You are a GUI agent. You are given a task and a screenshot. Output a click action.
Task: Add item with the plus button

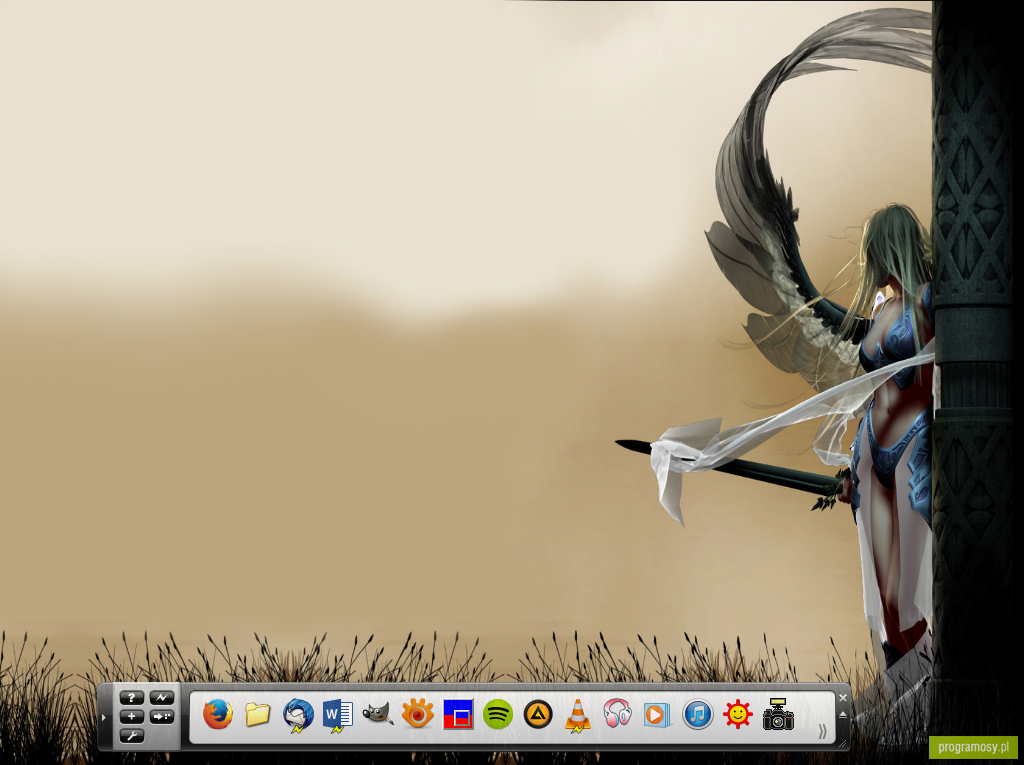click(131, 717)
